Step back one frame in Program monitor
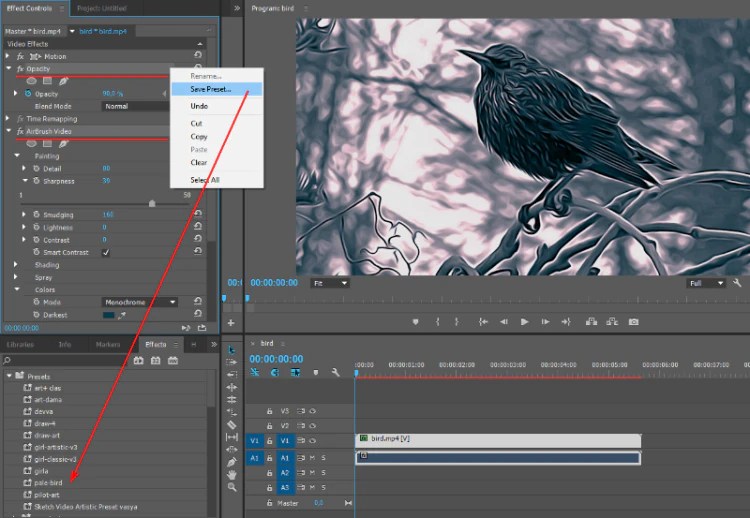This screenshot has width=750, height=518. pos(504,322)
